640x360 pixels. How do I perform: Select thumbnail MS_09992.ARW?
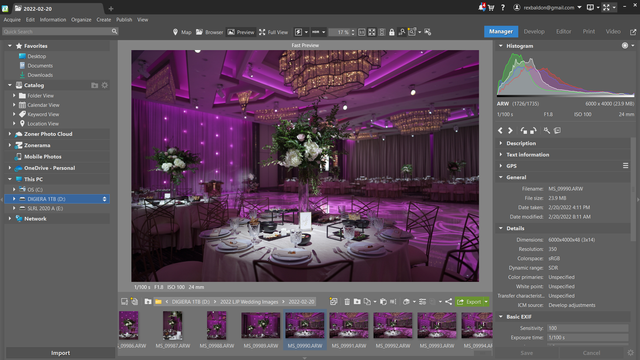tap(393, 329)
